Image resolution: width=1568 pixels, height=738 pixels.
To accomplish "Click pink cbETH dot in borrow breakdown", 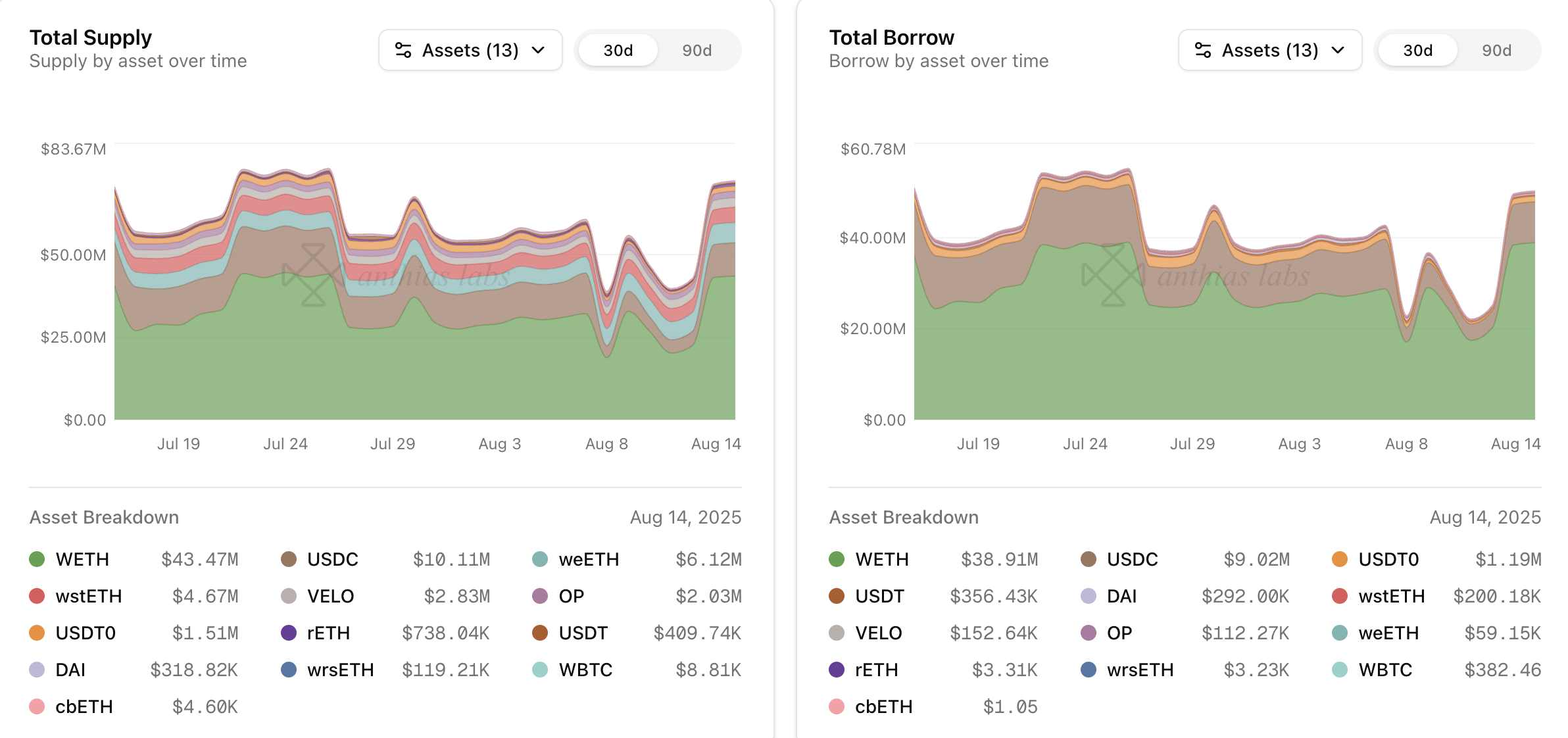I will click(837, 706).
